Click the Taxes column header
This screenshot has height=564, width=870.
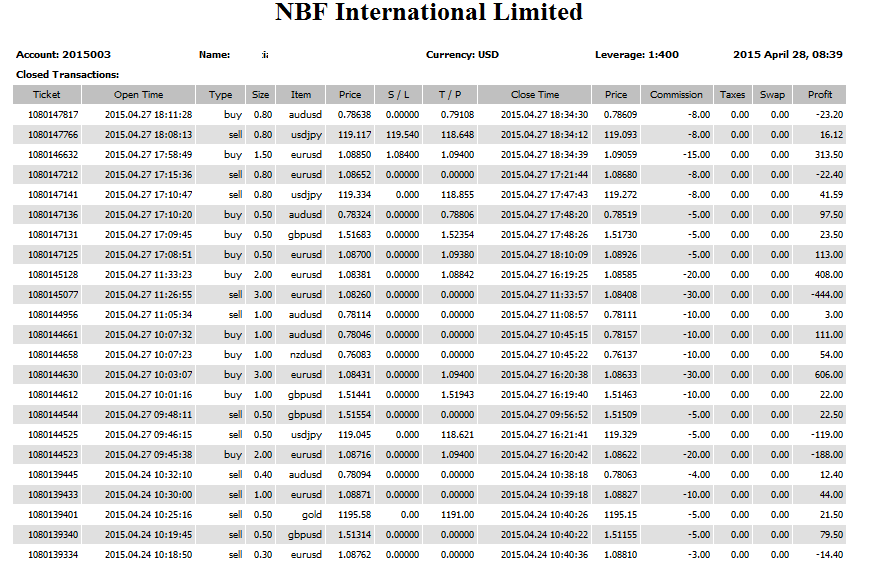(x=732, y=94)
